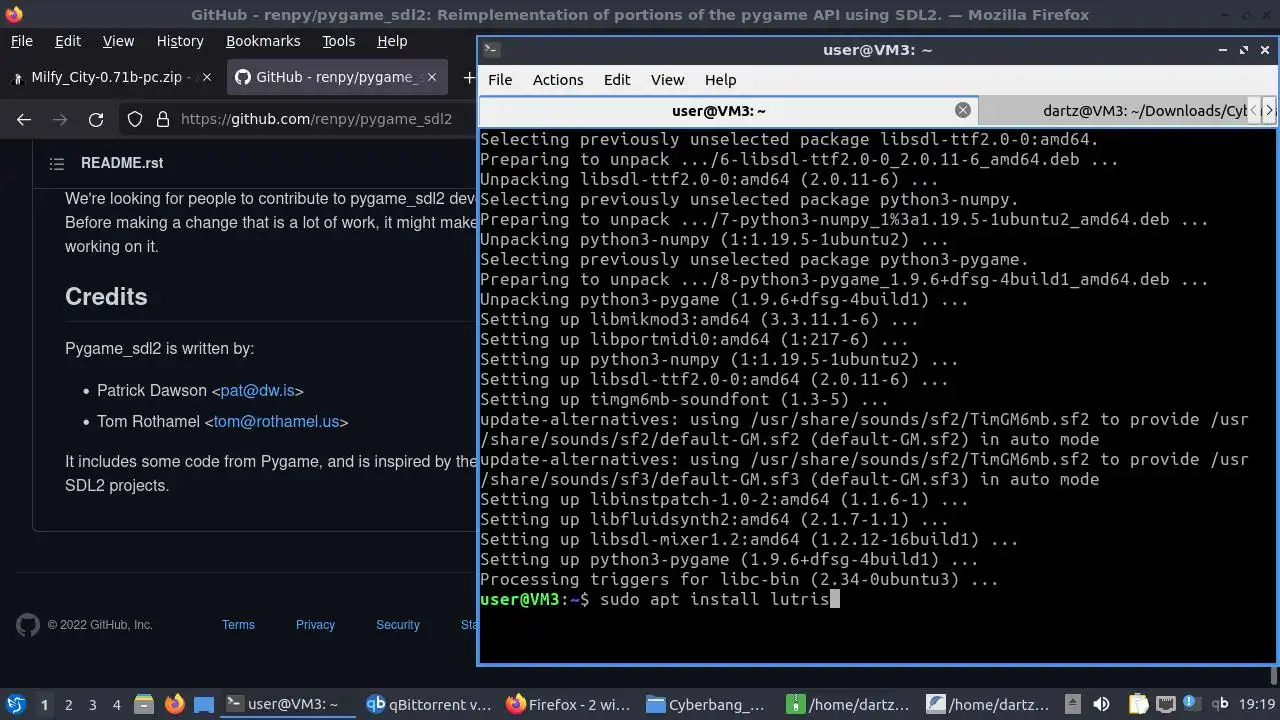Click the Credits heading in README
The image size is (1280, 720).
coord(106,297)
